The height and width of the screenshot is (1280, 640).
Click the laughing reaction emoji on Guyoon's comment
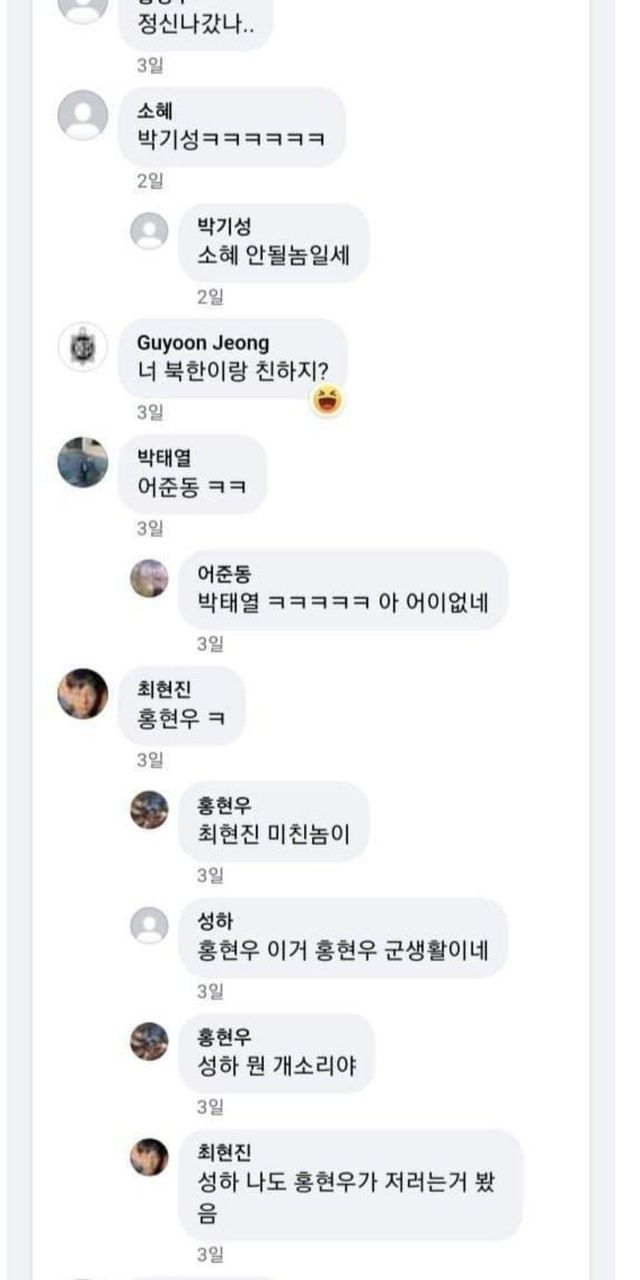(326, 402)
